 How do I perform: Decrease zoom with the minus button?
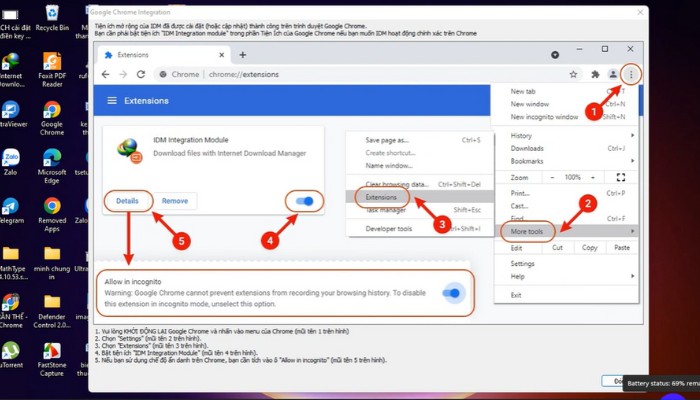click(x=552, y=177)
